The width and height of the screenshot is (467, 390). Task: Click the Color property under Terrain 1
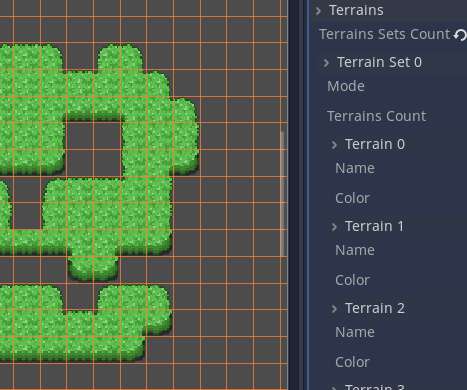point(352,280)
